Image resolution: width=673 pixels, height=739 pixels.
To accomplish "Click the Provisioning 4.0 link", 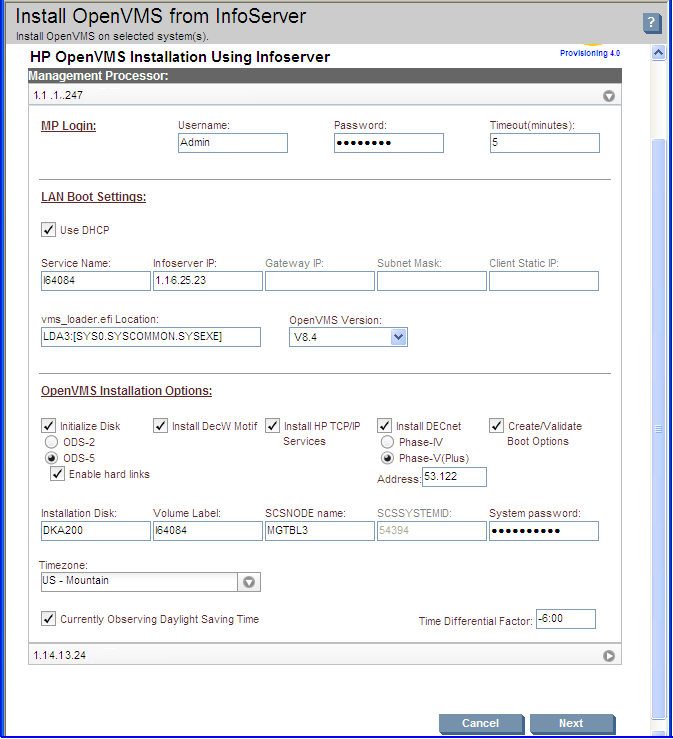I will click(590, 53).
